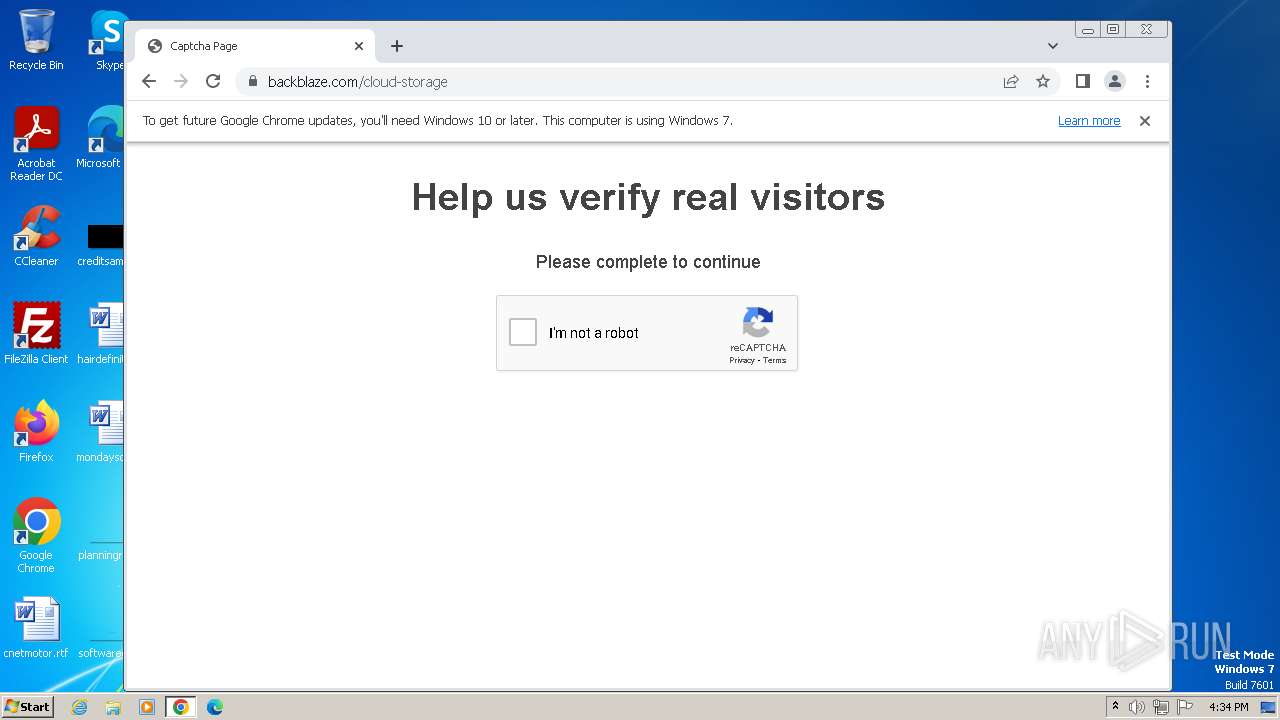Open a new browser tab

[397, 46]
